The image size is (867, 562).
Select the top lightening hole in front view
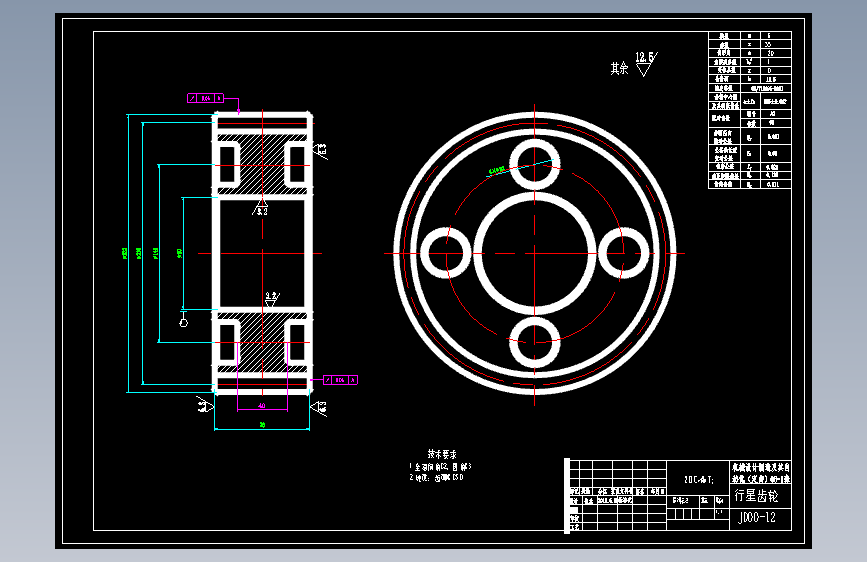click(x=534, y=164)
